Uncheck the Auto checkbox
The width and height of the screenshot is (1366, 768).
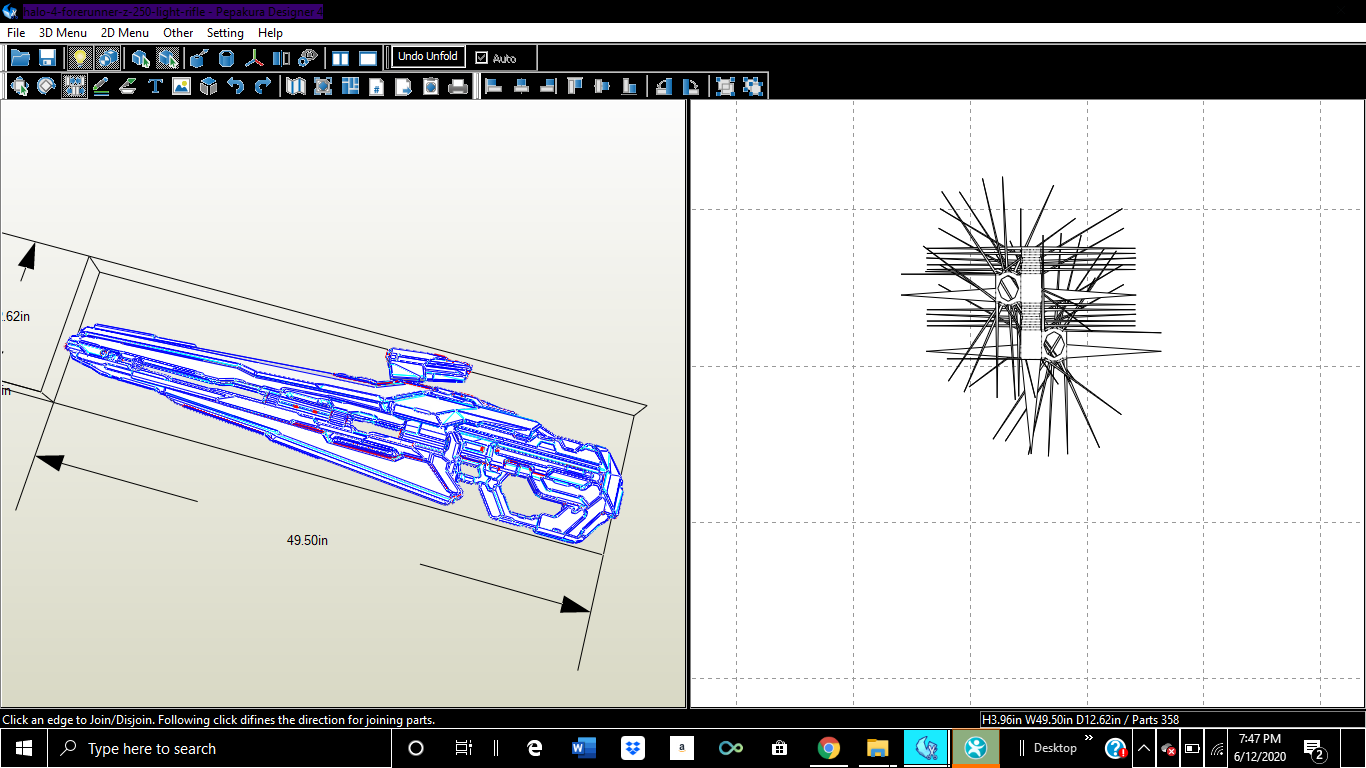(482, 58)
